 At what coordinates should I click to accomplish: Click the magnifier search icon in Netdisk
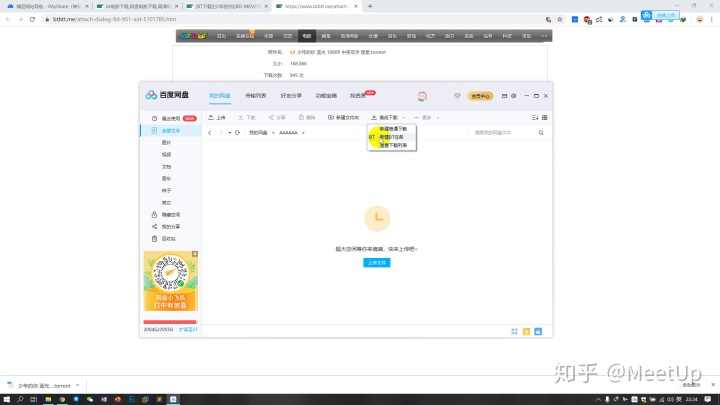click(x=541, y=133)
